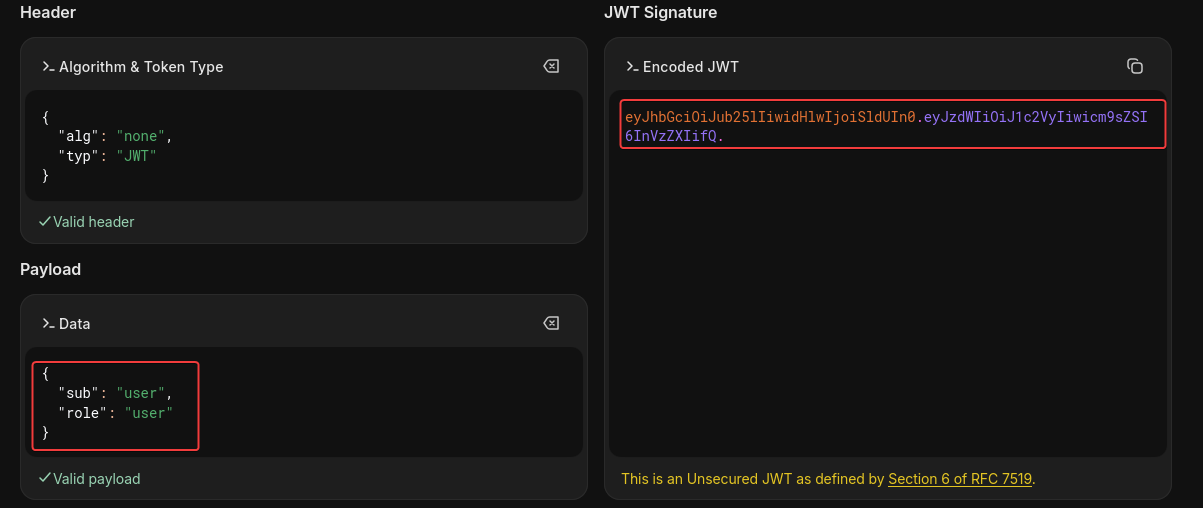Click the Valid header status text
Screen dimensions: 1203x508
tap(94, 222)
